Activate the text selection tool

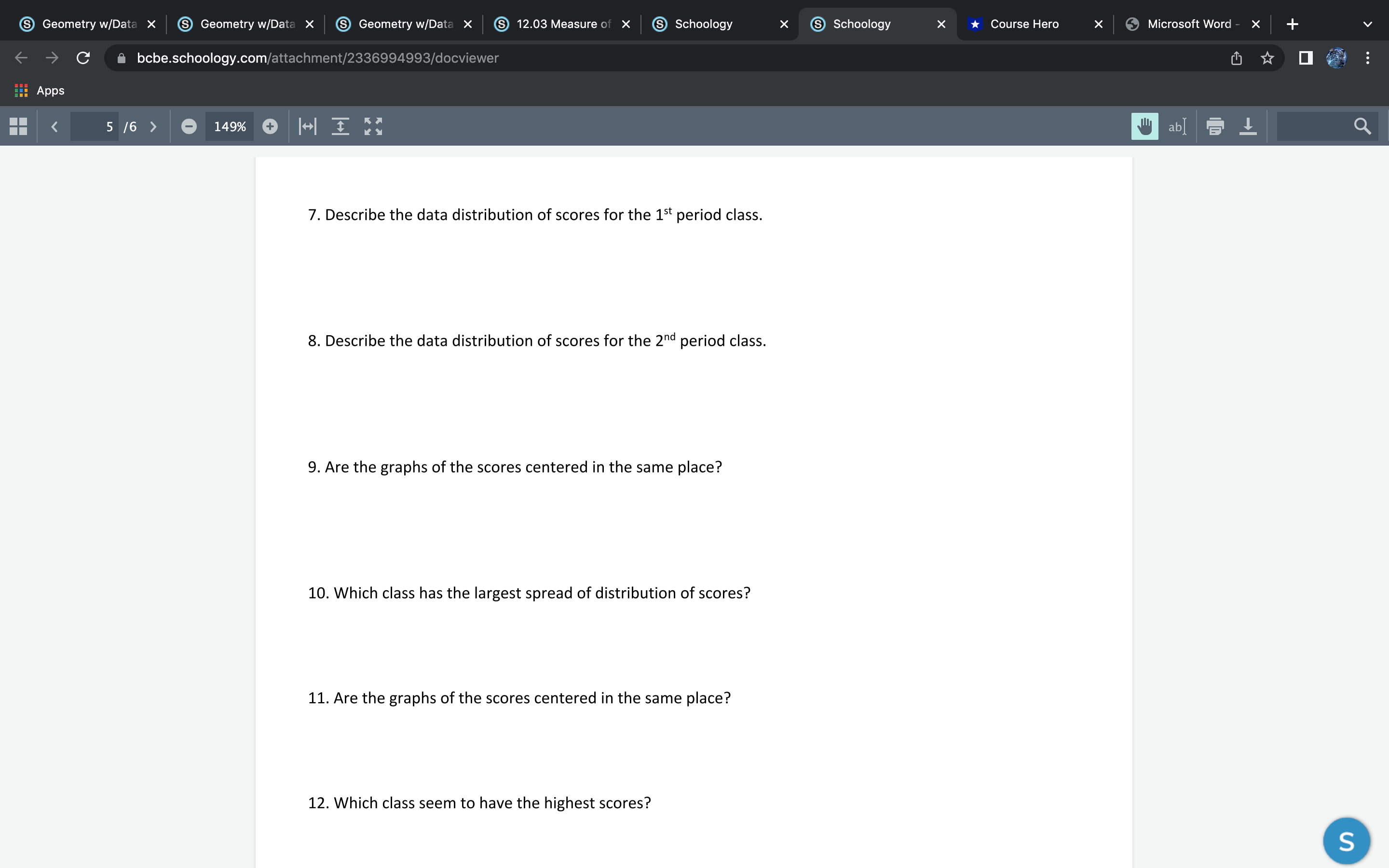1177,126
